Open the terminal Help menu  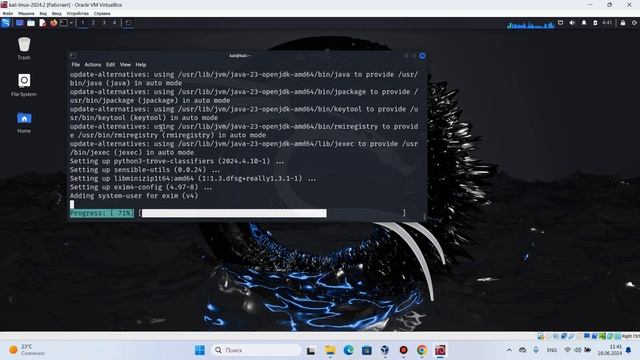[141, 64]
